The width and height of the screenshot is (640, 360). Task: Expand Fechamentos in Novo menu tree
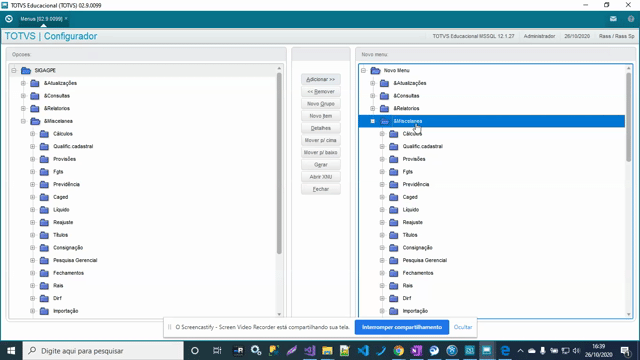[x=382, y=273]
